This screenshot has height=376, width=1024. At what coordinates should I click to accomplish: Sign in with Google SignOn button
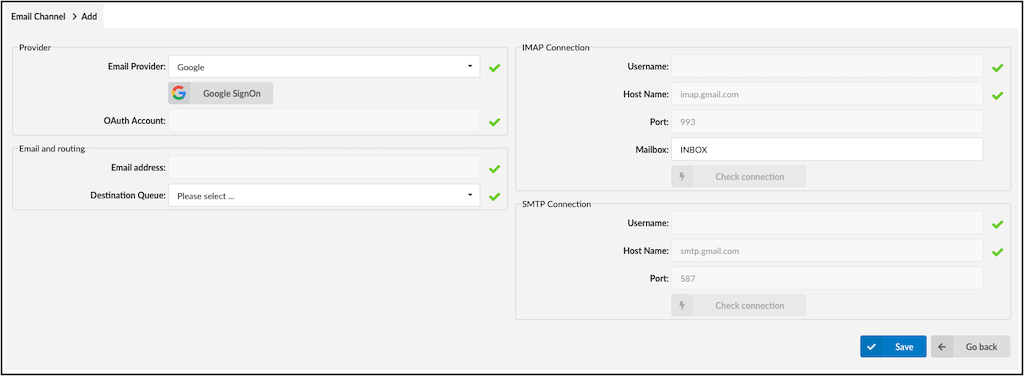221,93
